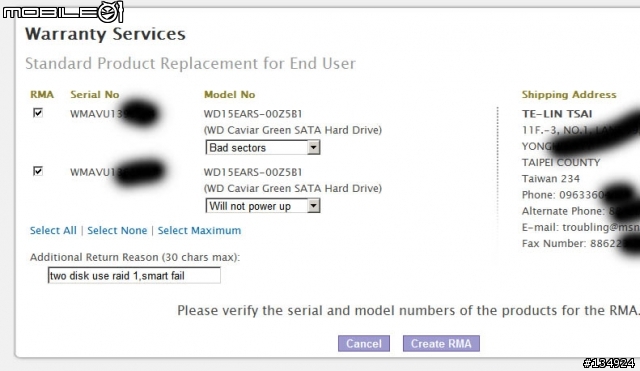The image size is (640, 371).
Task: Uncheck the second RMA checkbox
Action: click(x=38, y=171)
